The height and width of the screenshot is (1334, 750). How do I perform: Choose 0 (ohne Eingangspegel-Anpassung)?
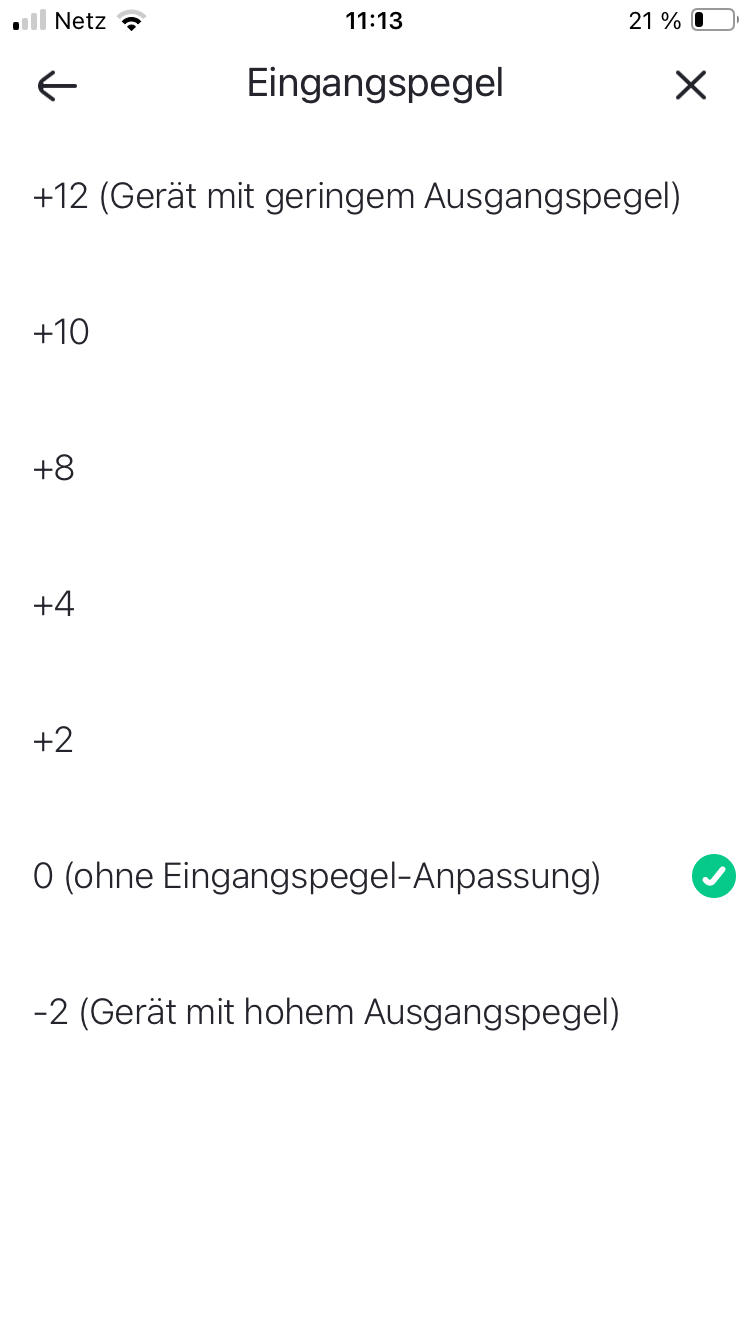click(x=316, y=877)
